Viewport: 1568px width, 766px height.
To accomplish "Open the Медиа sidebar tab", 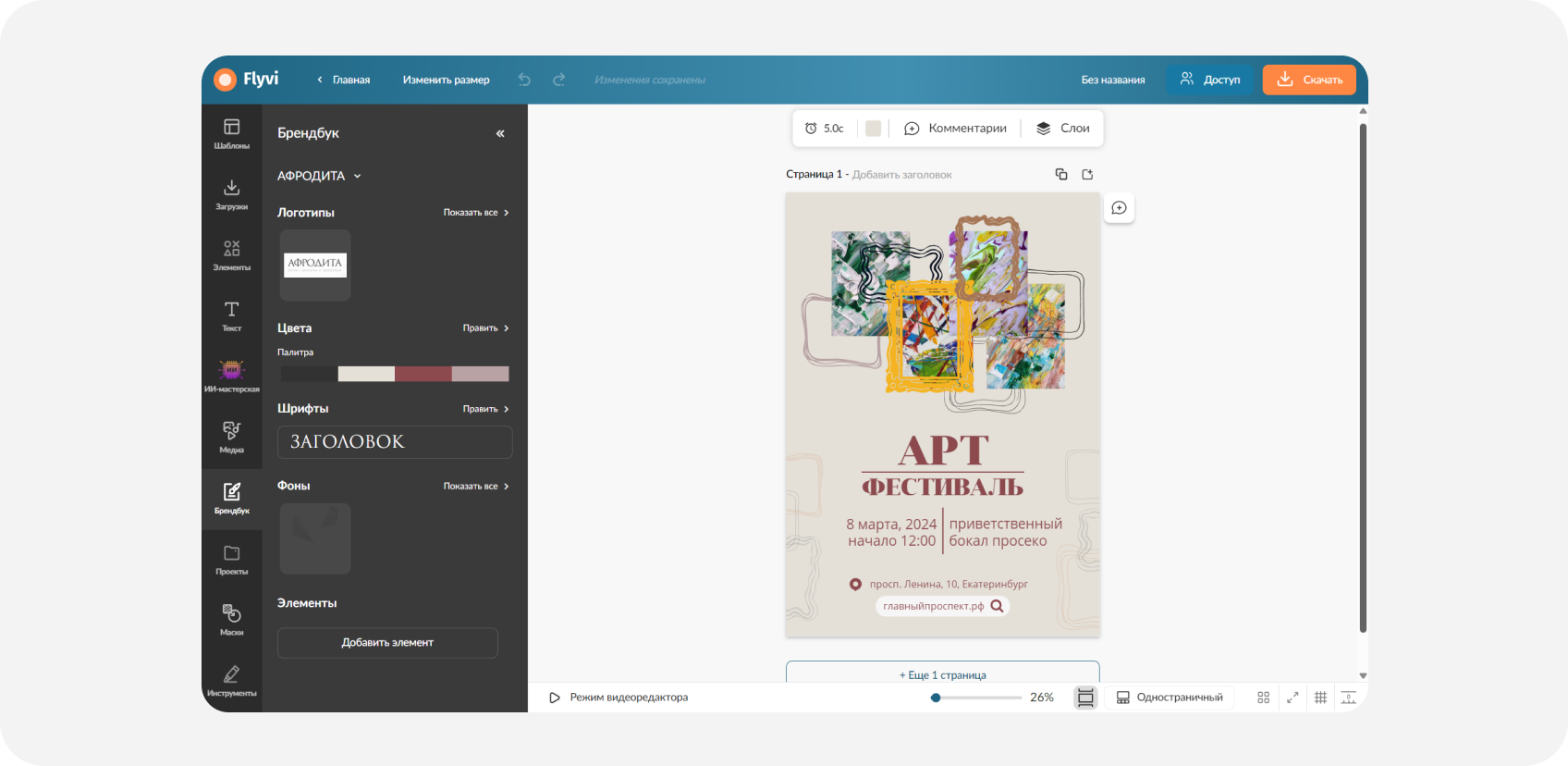I will [231, 439].
